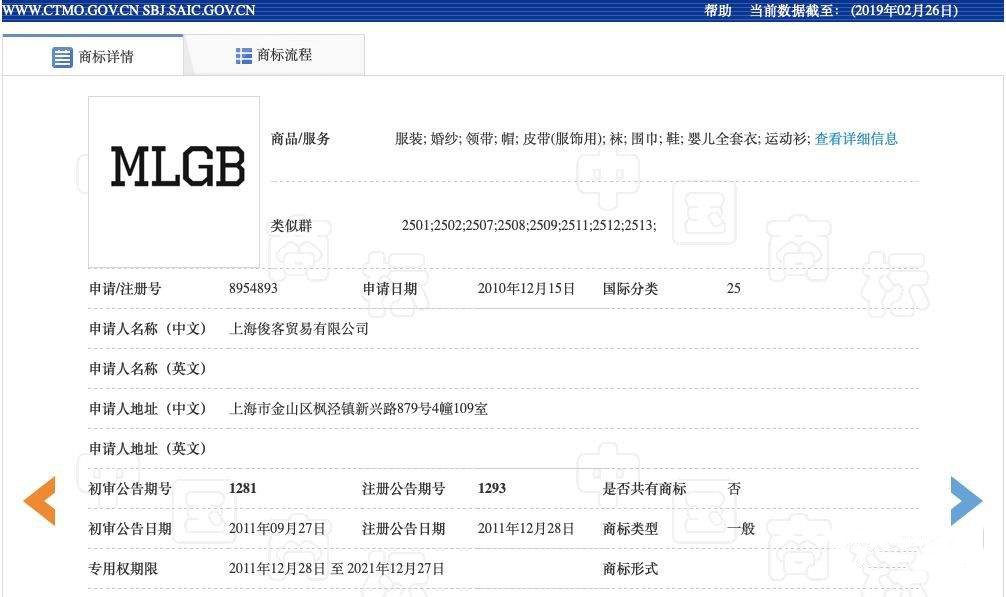Click the bulleted list icon on 商标流程 tab
The width and height of the screenshot is (1006, 597).
(243, 55)
